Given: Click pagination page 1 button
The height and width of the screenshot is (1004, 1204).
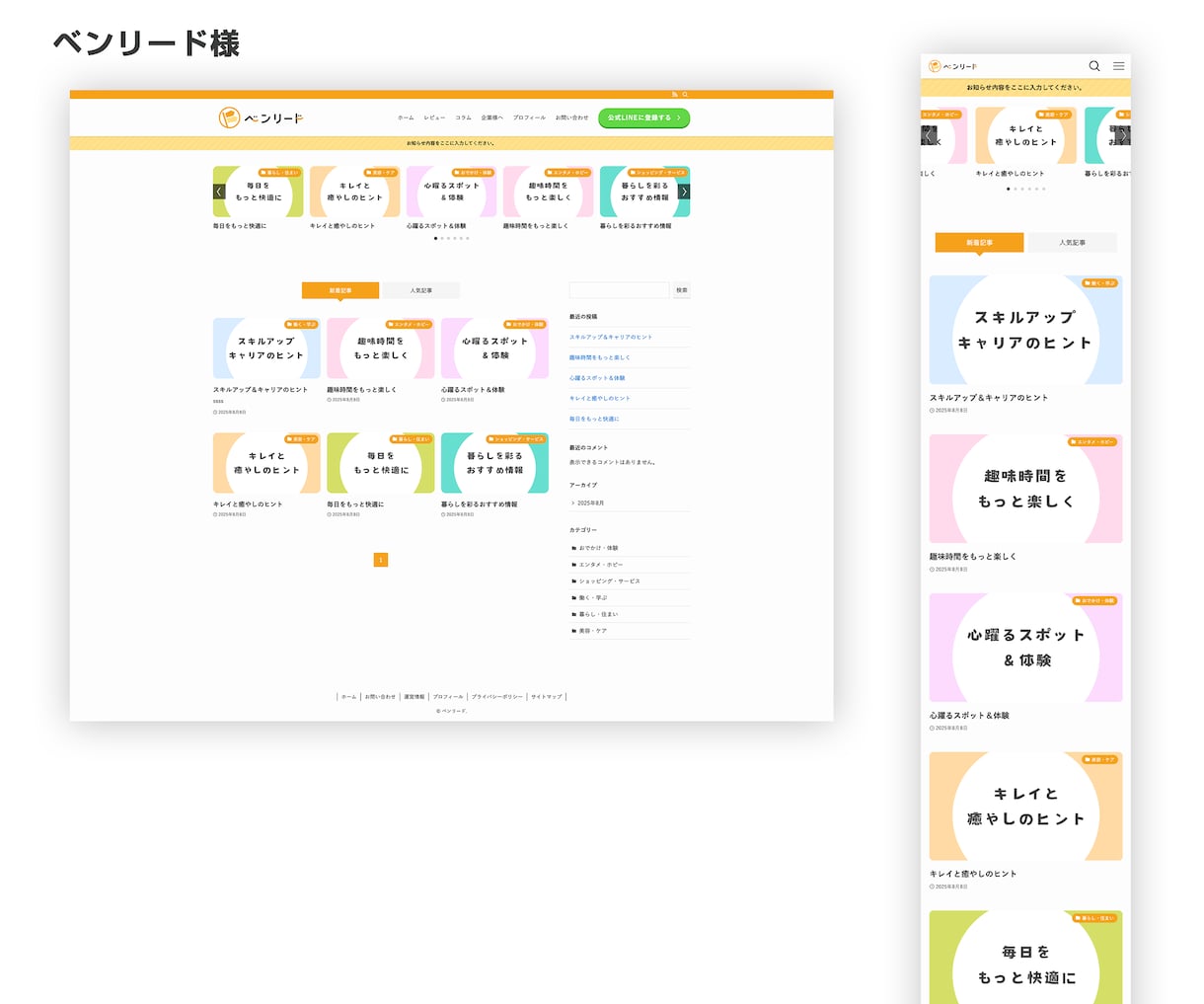Looking at the screenshot, I should 381,560.
